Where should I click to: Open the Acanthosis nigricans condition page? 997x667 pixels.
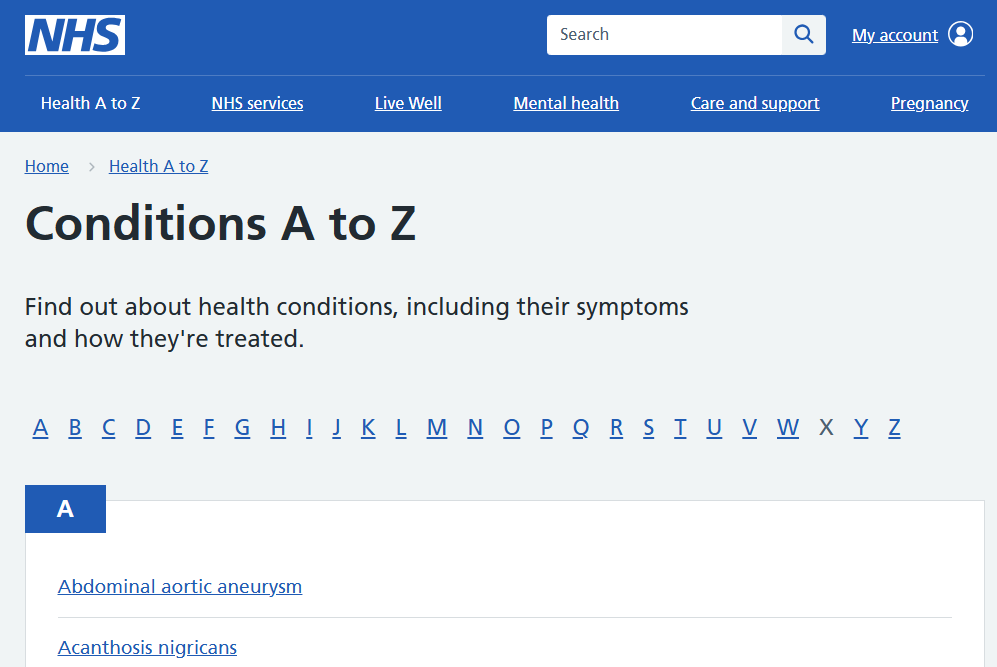(x=147, y=647)
